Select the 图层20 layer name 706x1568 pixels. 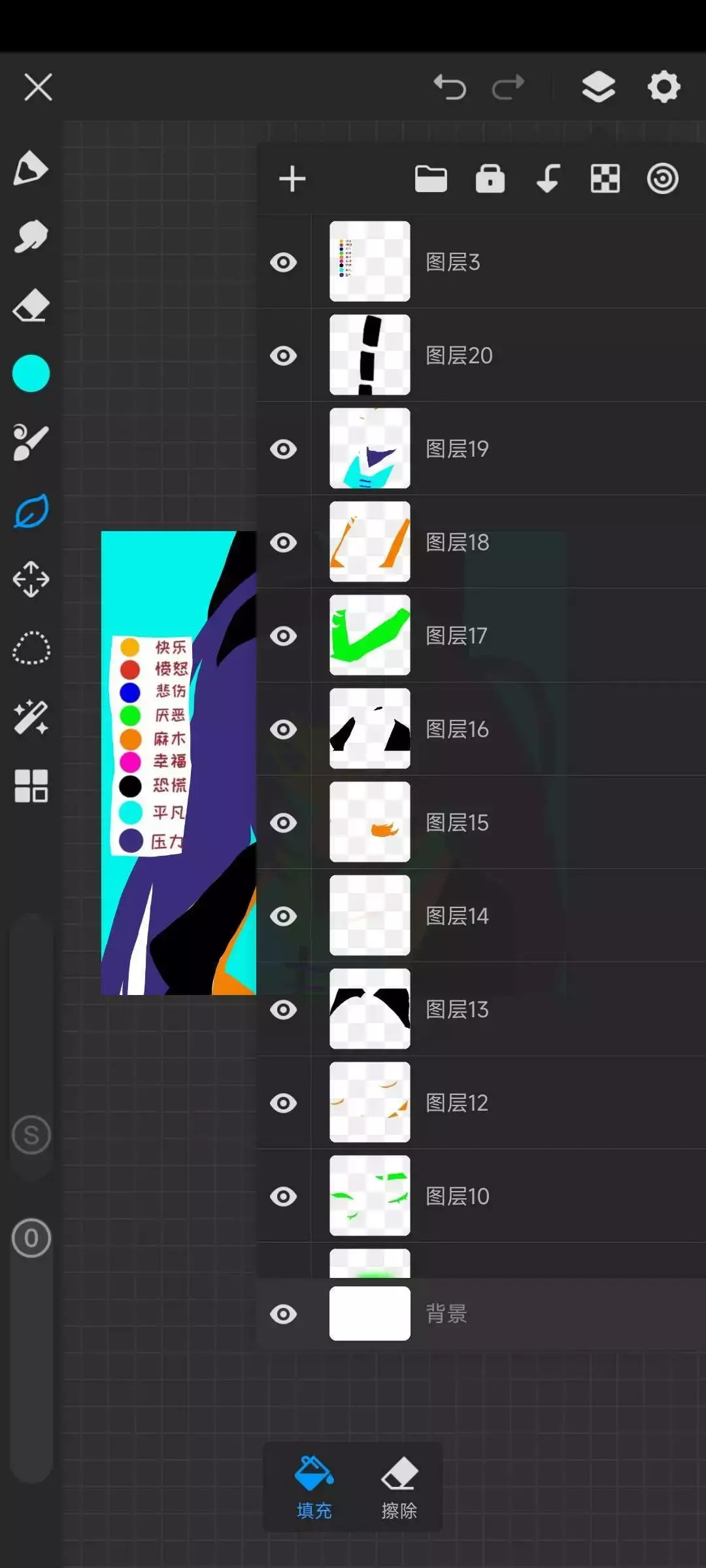459,356
